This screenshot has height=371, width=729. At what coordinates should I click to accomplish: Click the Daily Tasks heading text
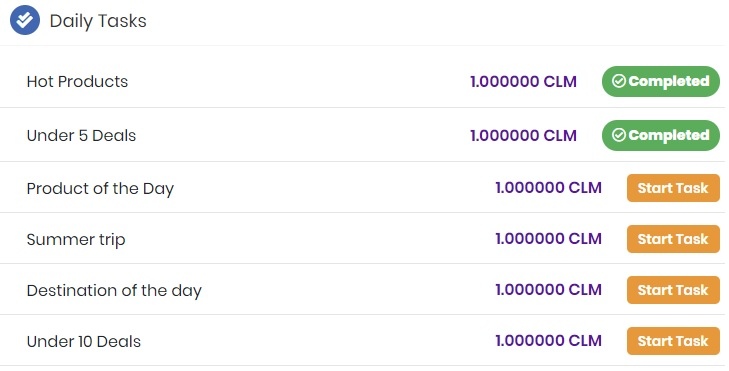click(x=98, y=21)
